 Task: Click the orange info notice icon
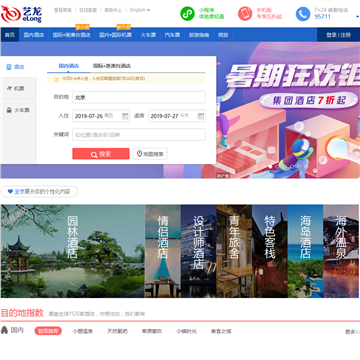coord(56,79)
